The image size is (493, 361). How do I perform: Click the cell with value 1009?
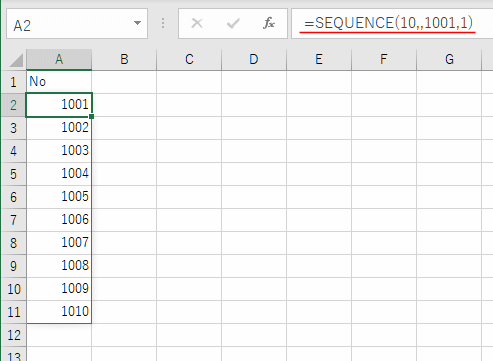point(59,289)
